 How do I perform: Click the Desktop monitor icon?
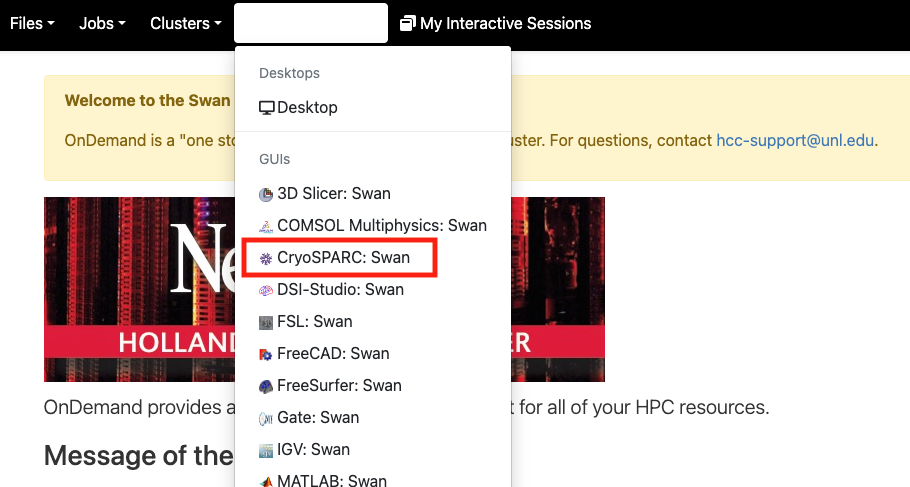click(x=266, y=108)
